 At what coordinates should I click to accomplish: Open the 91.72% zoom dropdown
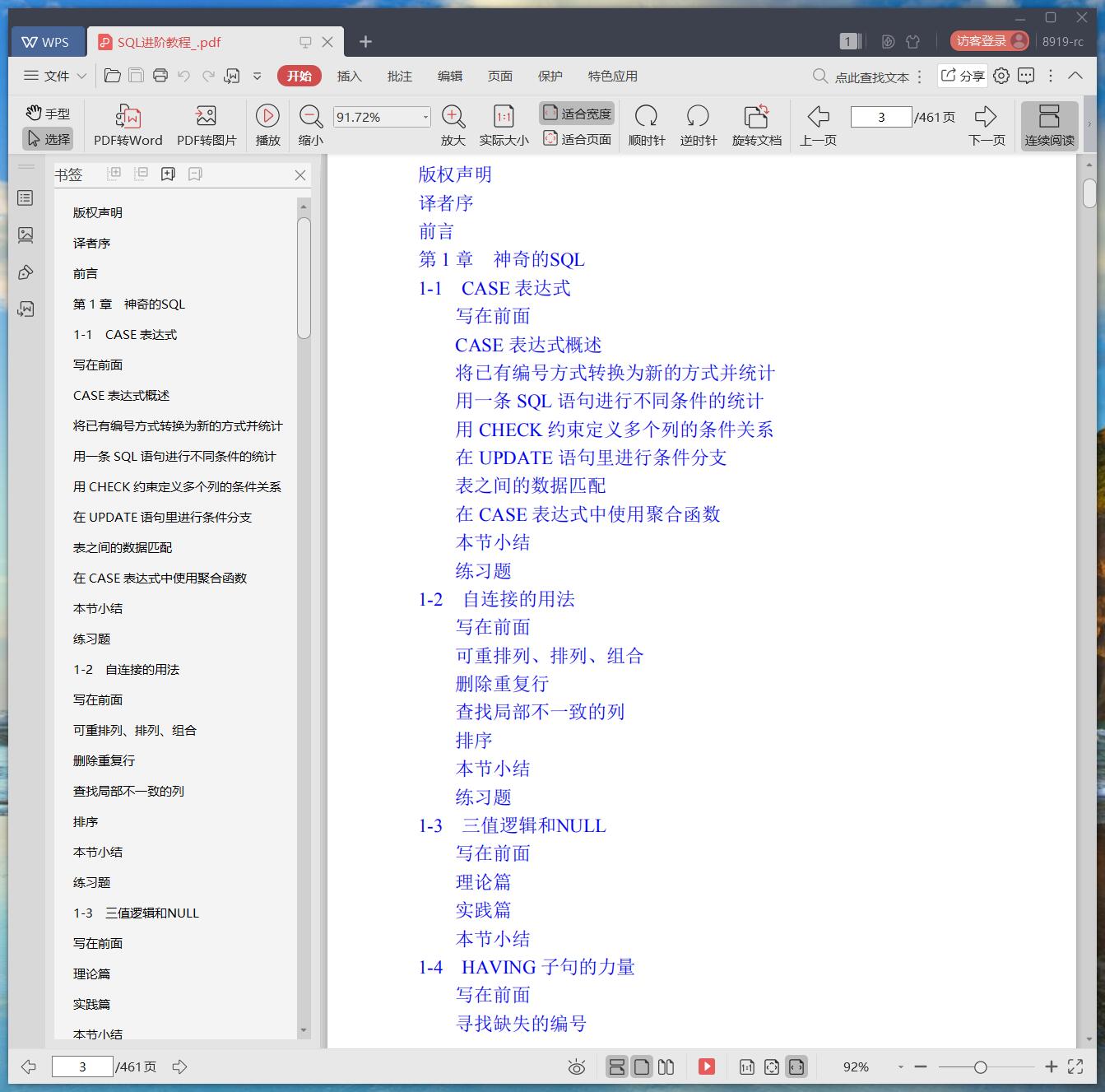click(x=425, y=117)
